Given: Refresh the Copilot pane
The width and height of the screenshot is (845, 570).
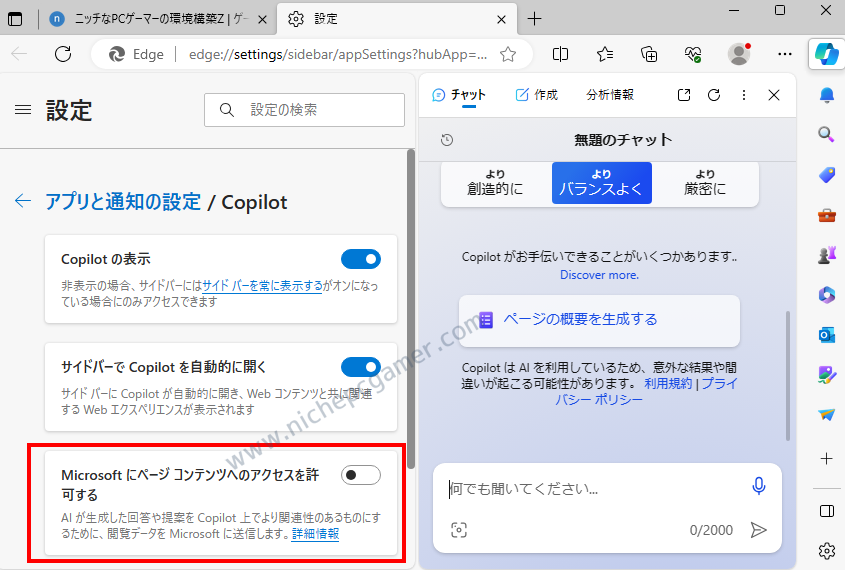Looking at the screenshot, I should pos(714,95).
